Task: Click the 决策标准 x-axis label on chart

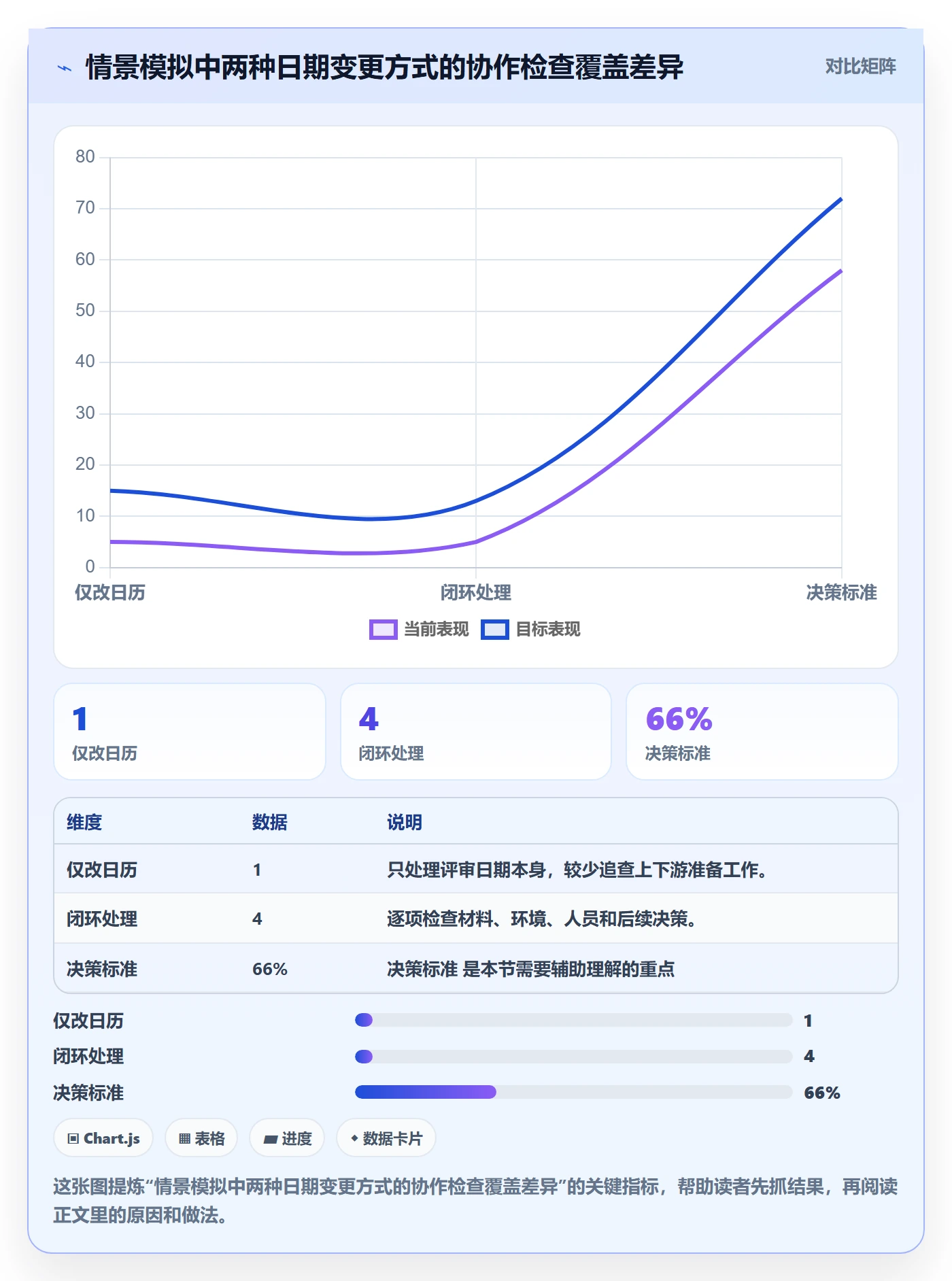Action: [x=842, y=593]
